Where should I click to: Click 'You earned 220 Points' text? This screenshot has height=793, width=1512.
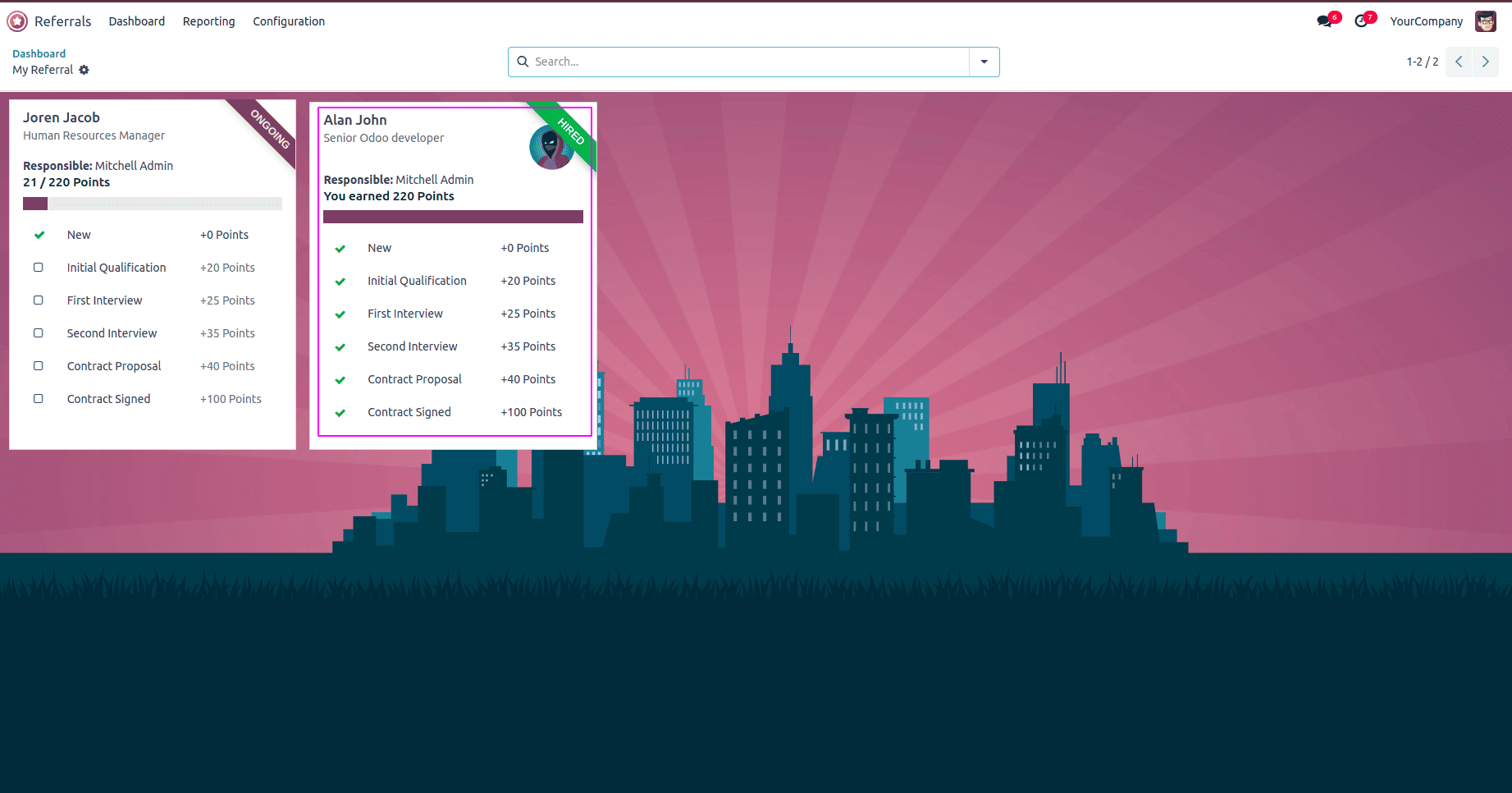[x=389, y=196]
